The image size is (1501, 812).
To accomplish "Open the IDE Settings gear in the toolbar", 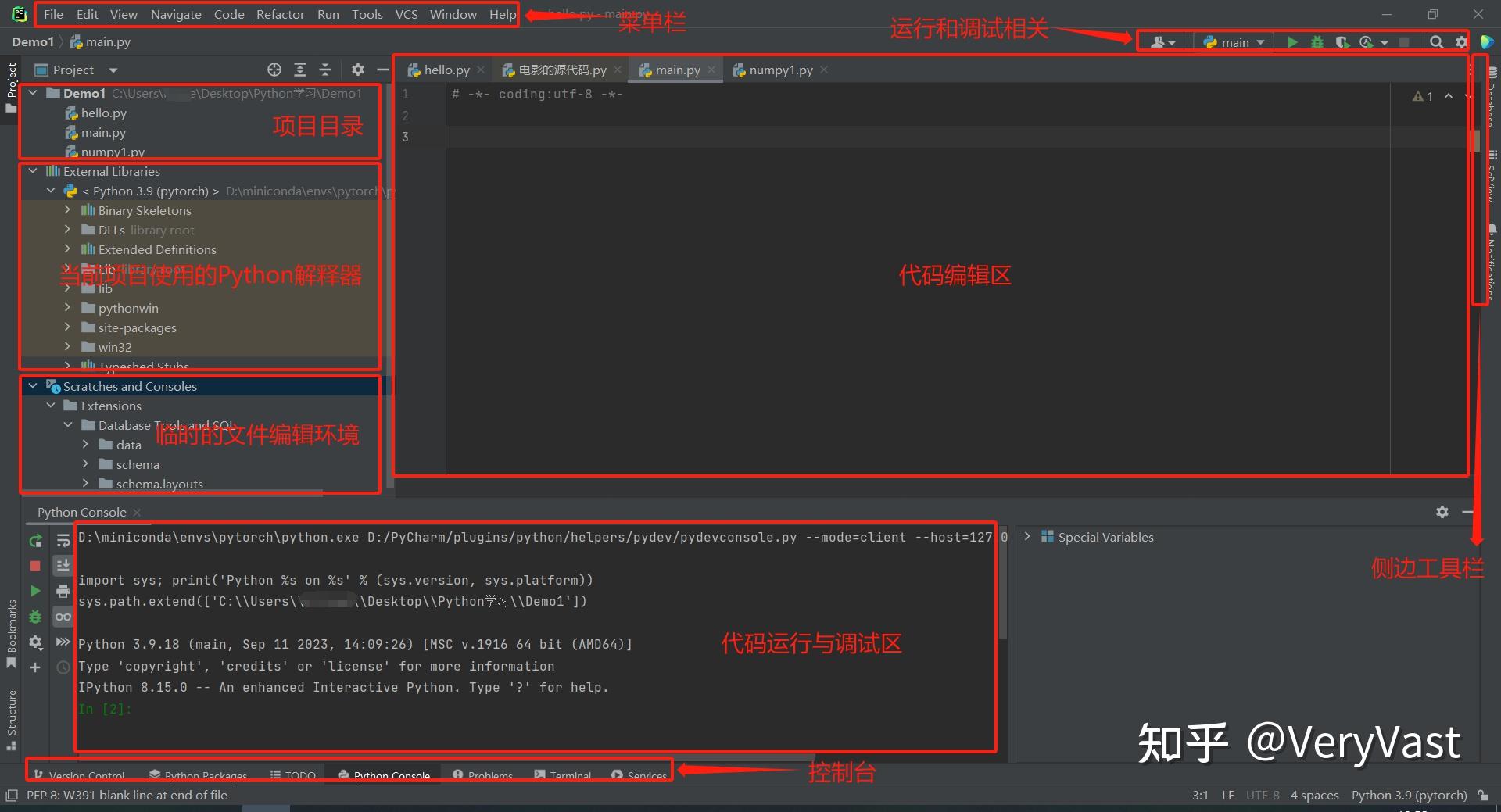I will 1461,42.
